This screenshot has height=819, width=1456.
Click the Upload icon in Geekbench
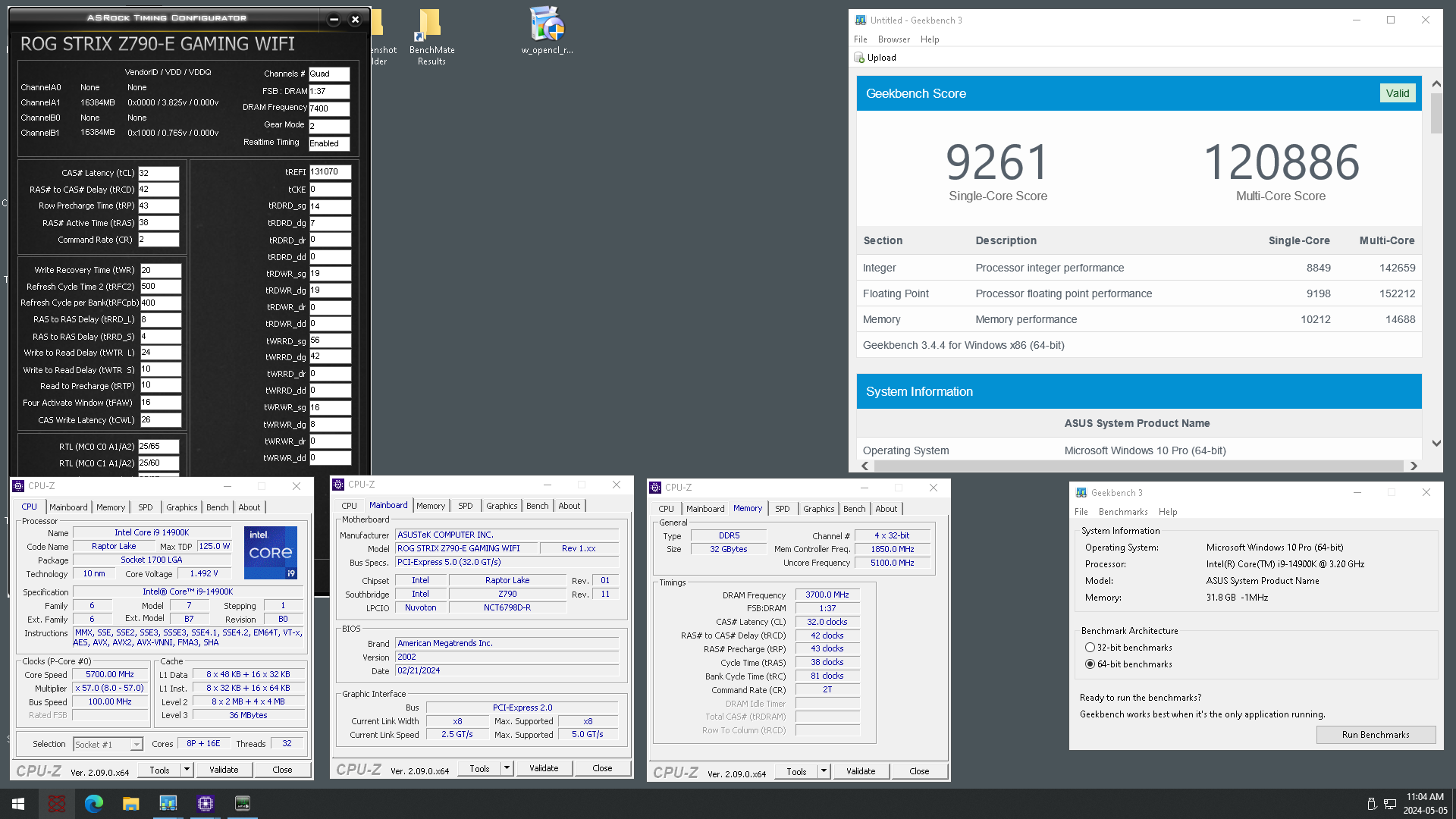[x=858, y=58]
